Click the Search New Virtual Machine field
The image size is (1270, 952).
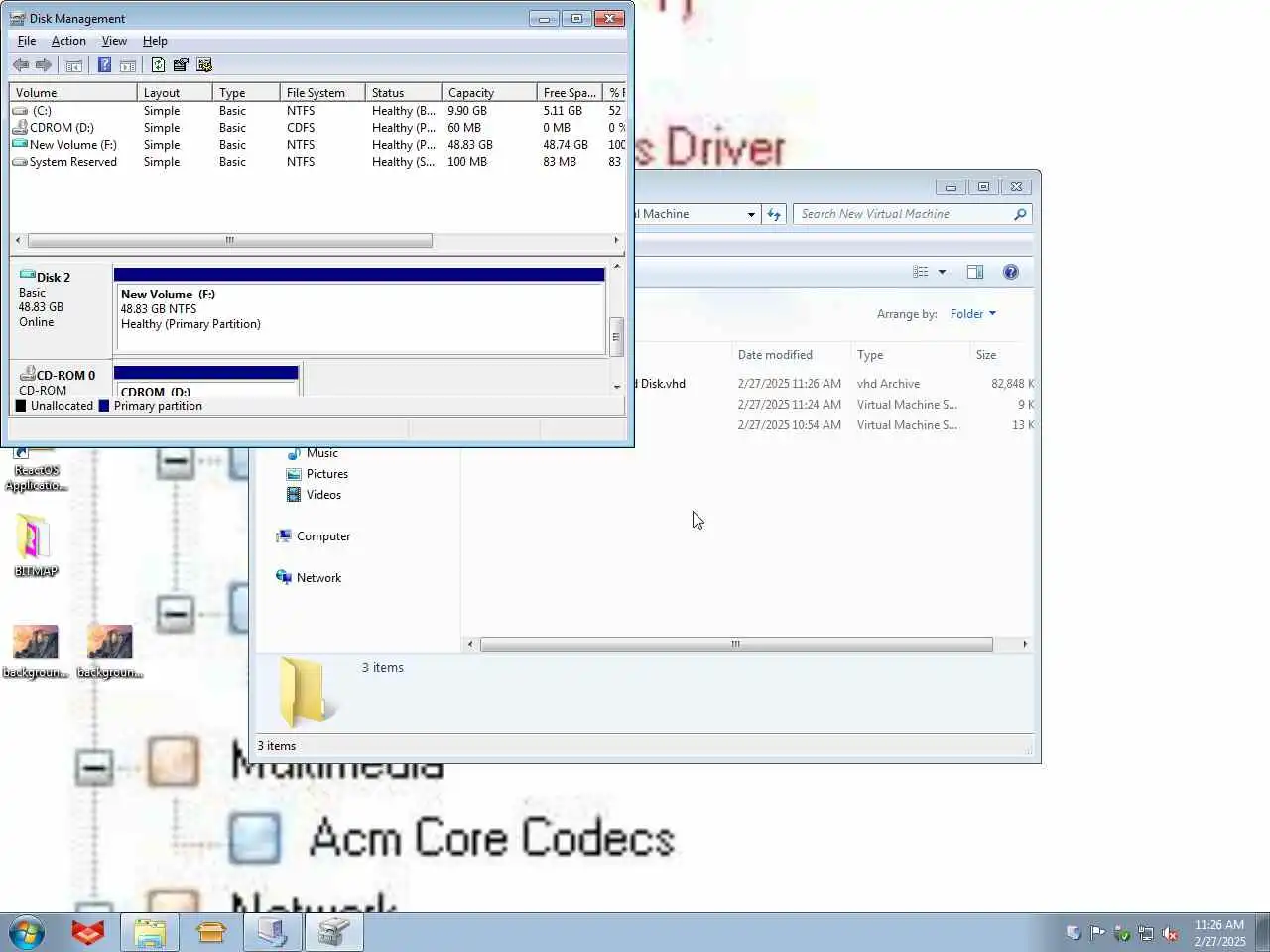pos(903,214)
